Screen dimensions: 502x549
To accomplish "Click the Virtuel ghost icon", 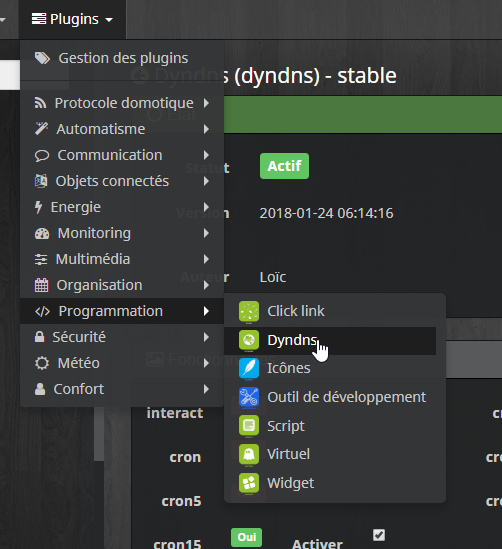I will pyautogui.click(x=249, y=454).
